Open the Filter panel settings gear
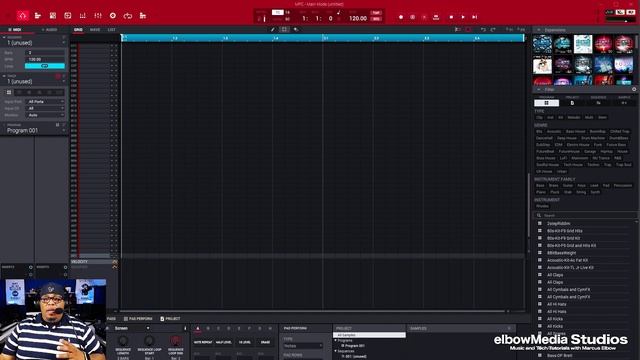 click(634, 89)
